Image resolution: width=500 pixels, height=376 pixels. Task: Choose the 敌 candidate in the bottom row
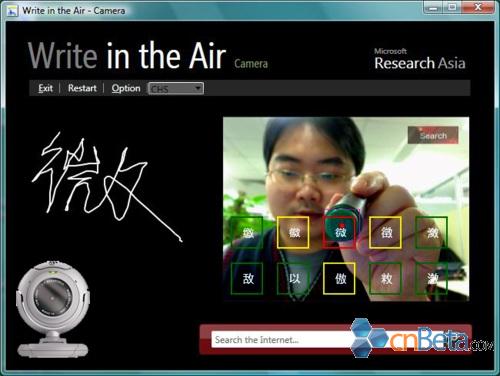247,278
